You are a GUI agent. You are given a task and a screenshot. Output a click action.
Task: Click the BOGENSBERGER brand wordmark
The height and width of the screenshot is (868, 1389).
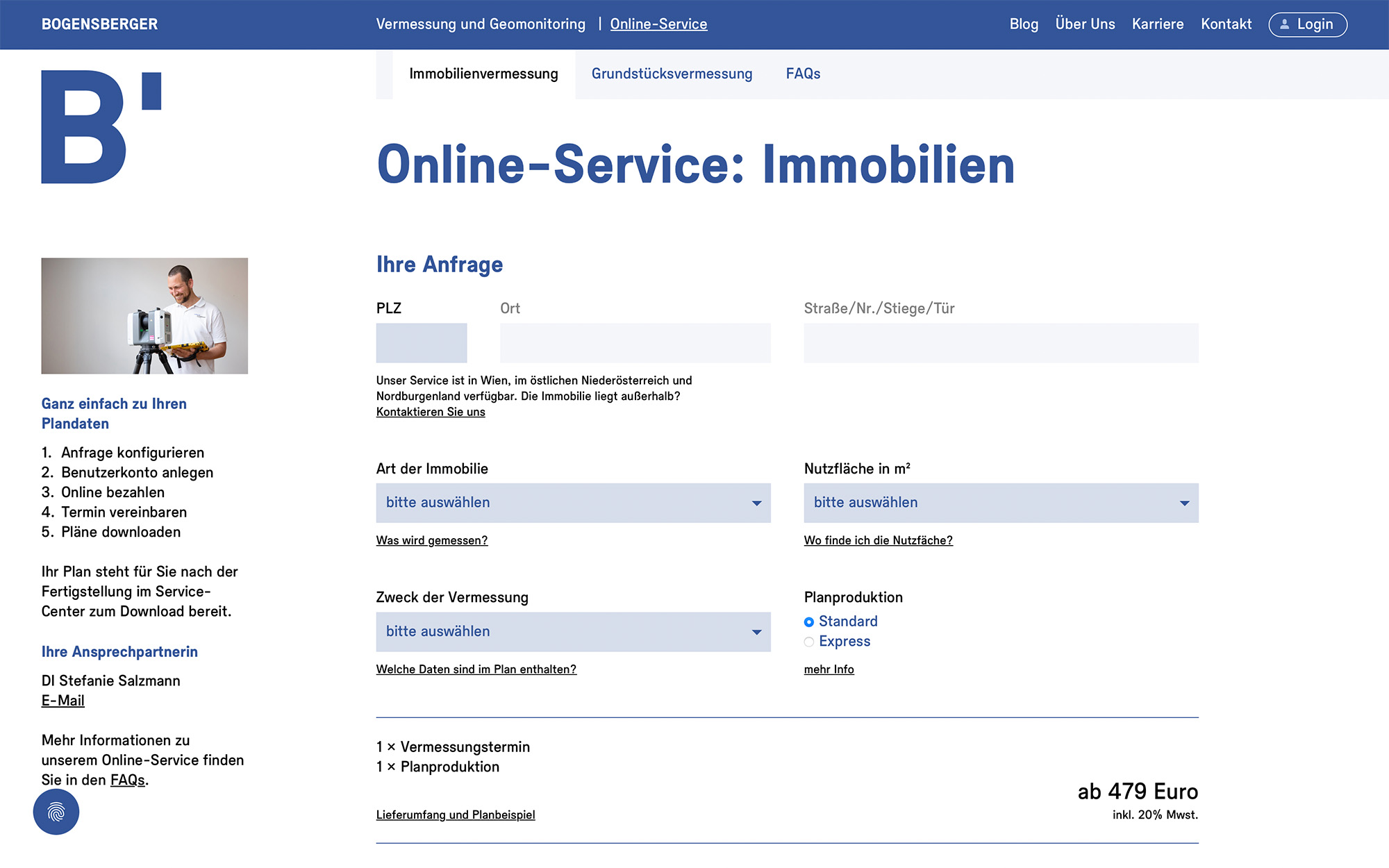[x=99, y=24]
